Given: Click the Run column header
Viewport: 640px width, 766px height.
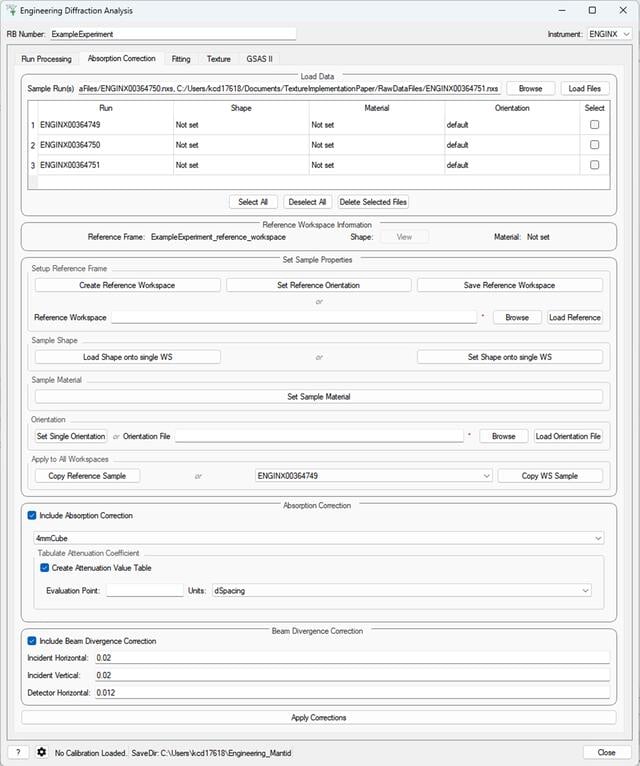Looking at the screenshot, I should 106,108.
